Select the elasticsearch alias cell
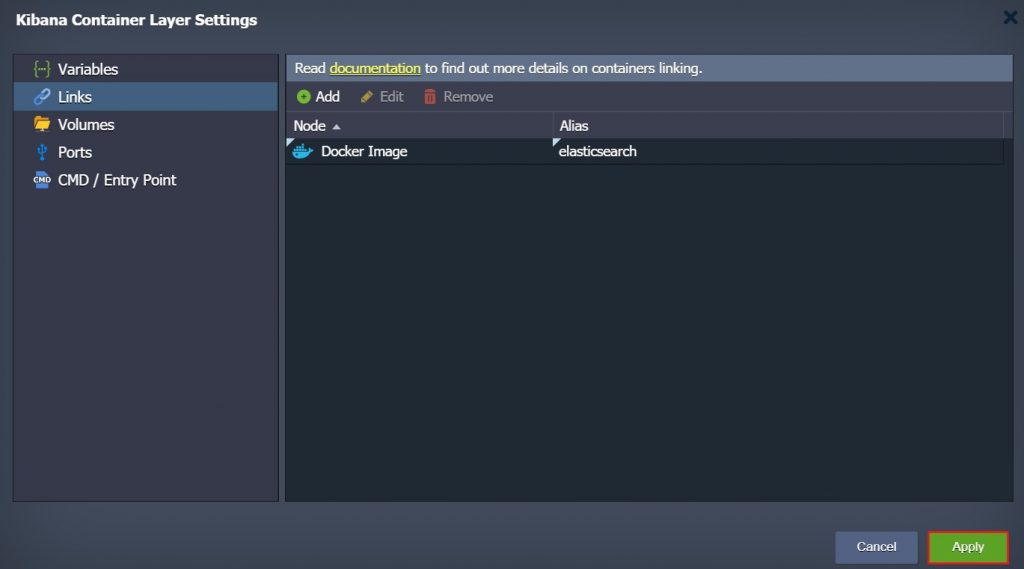Screen dimensions: 1024x569 [x=778, y=152]
